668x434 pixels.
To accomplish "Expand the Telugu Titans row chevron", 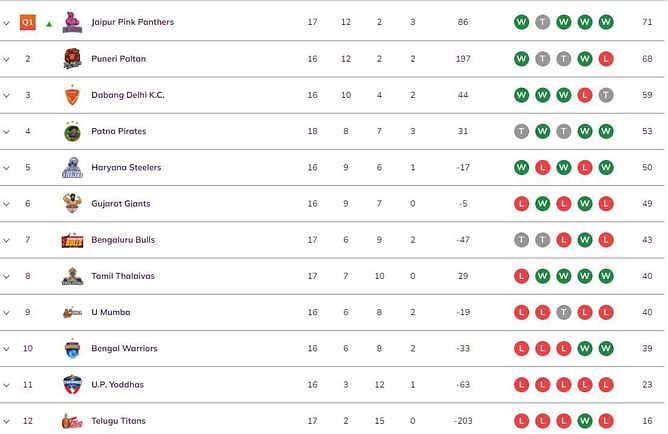I will (6, 421).
